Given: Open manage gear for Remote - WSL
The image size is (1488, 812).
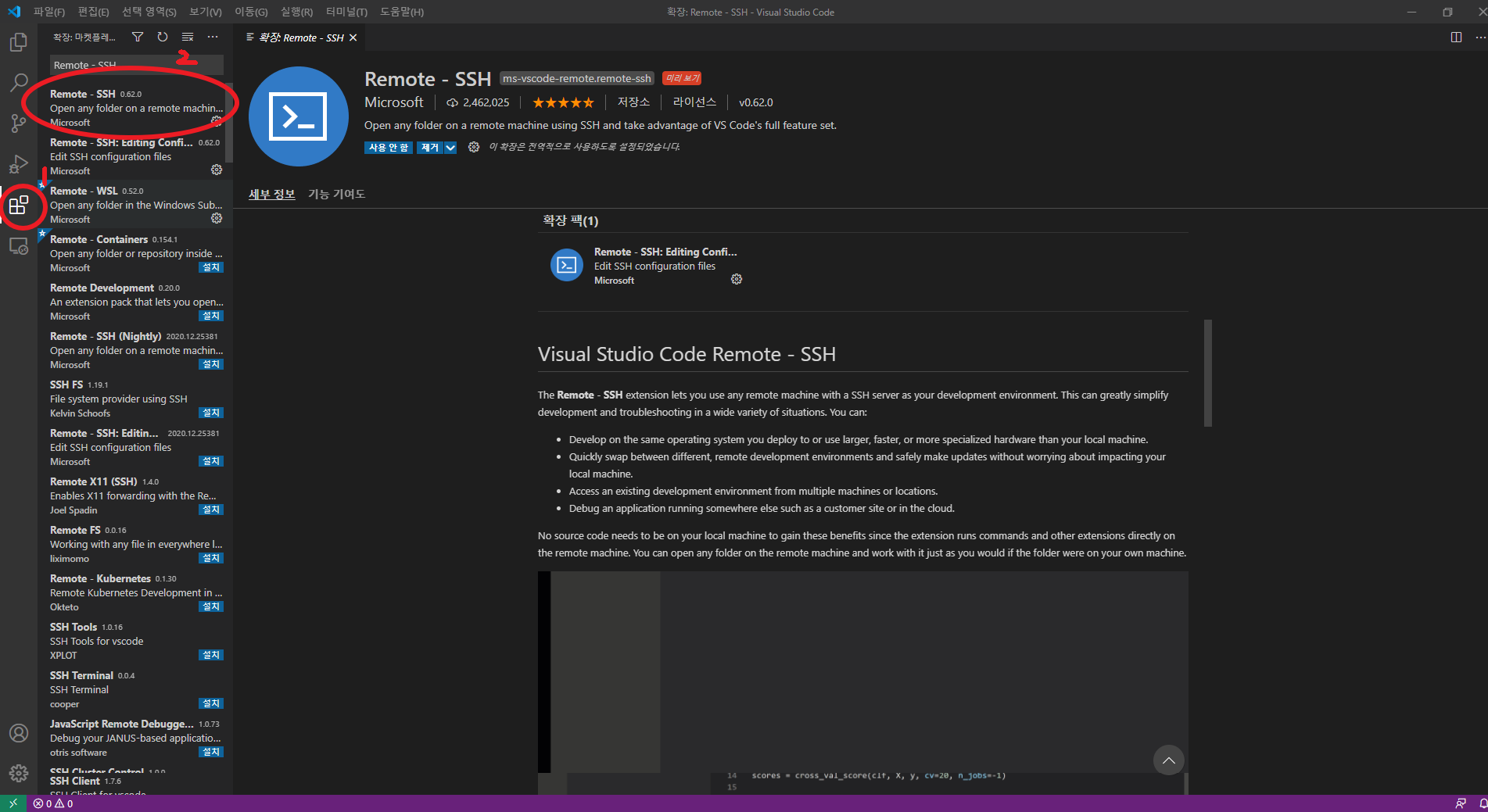Looking at the screenshot, I should pyautogui.click(x=217, y=218).
